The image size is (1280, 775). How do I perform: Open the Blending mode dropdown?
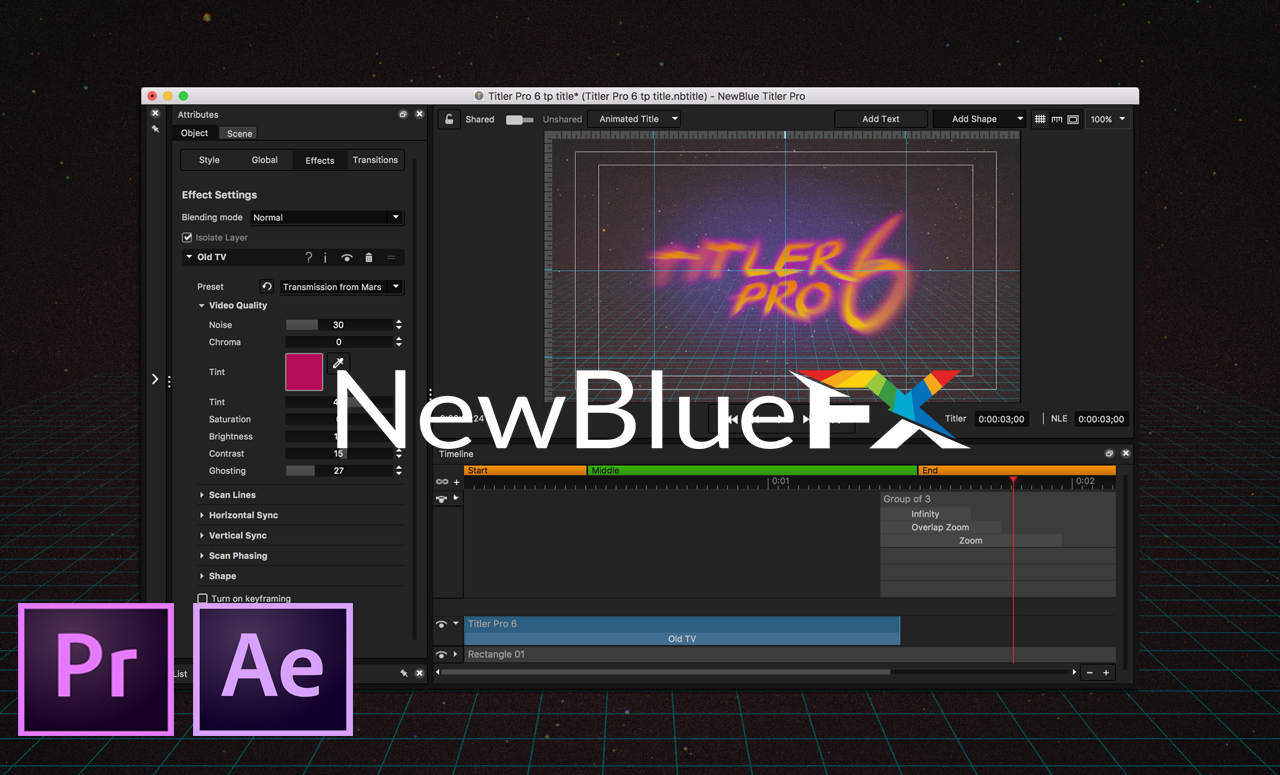(x=325, y=217)
